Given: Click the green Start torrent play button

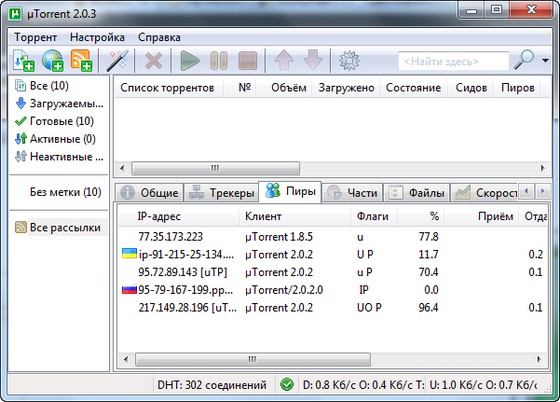Looking at the screenshot, I should click(x=189, y=61).
